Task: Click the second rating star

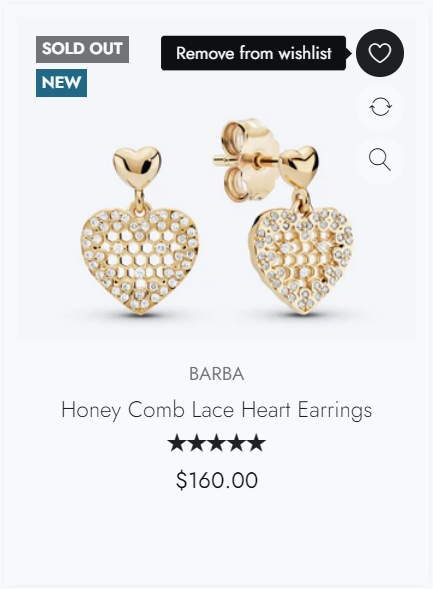Action: [x=197, y=443]
